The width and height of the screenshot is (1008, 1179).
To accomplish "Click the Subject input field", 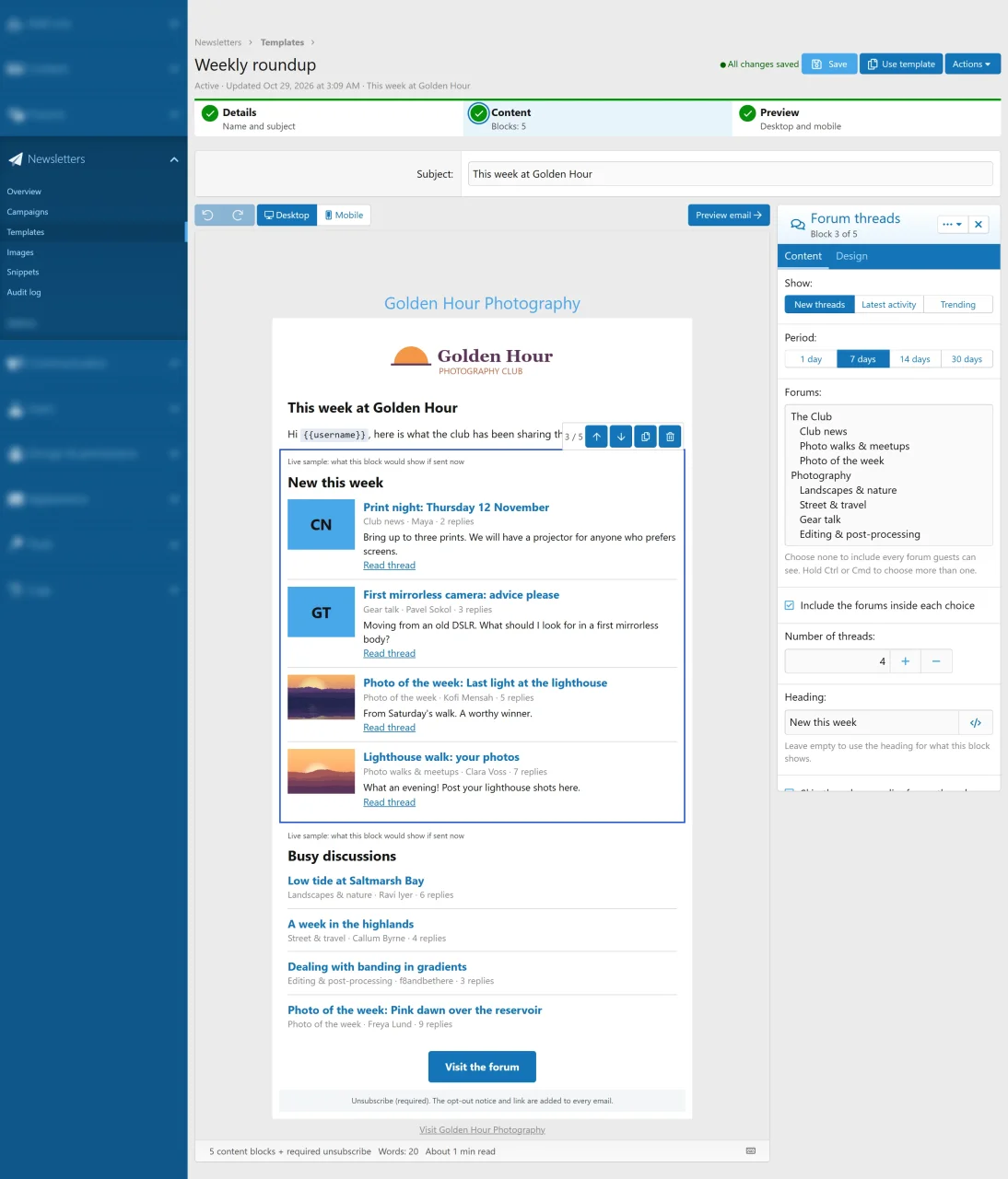I will 730,174.
